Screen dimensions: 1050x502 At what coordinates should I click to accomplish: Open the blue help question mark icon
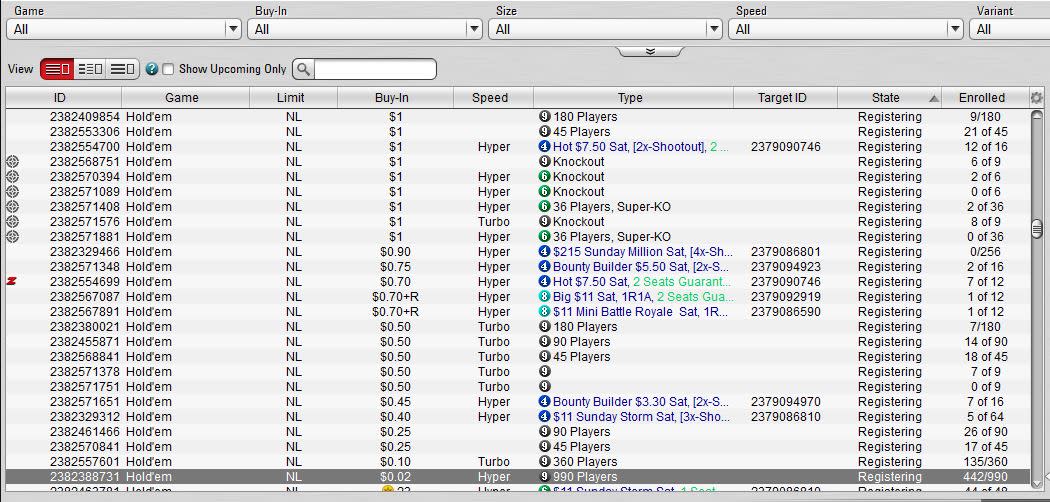[151, 69]
